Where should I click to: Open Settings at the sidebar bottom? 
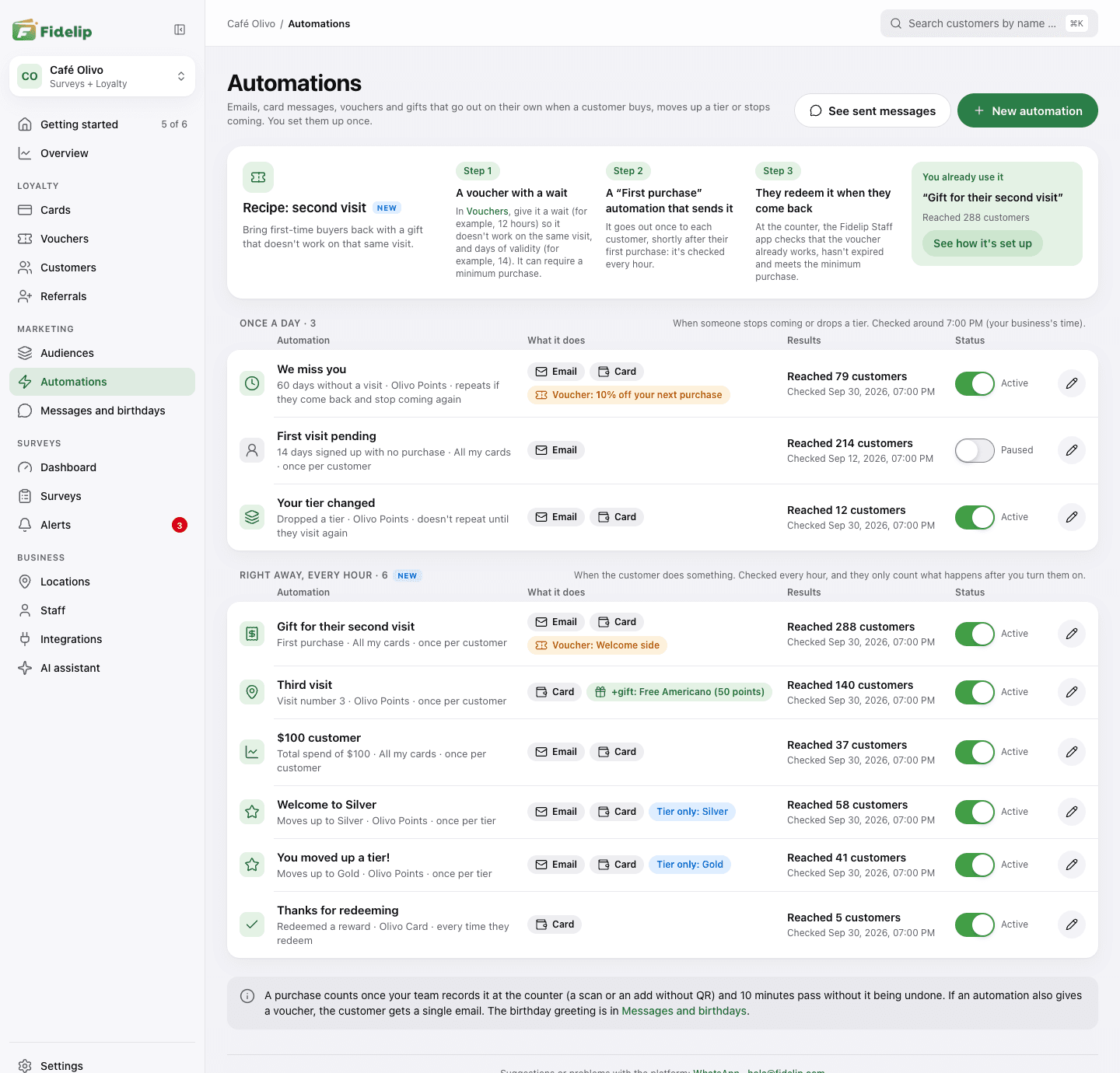coord(102,1065)
